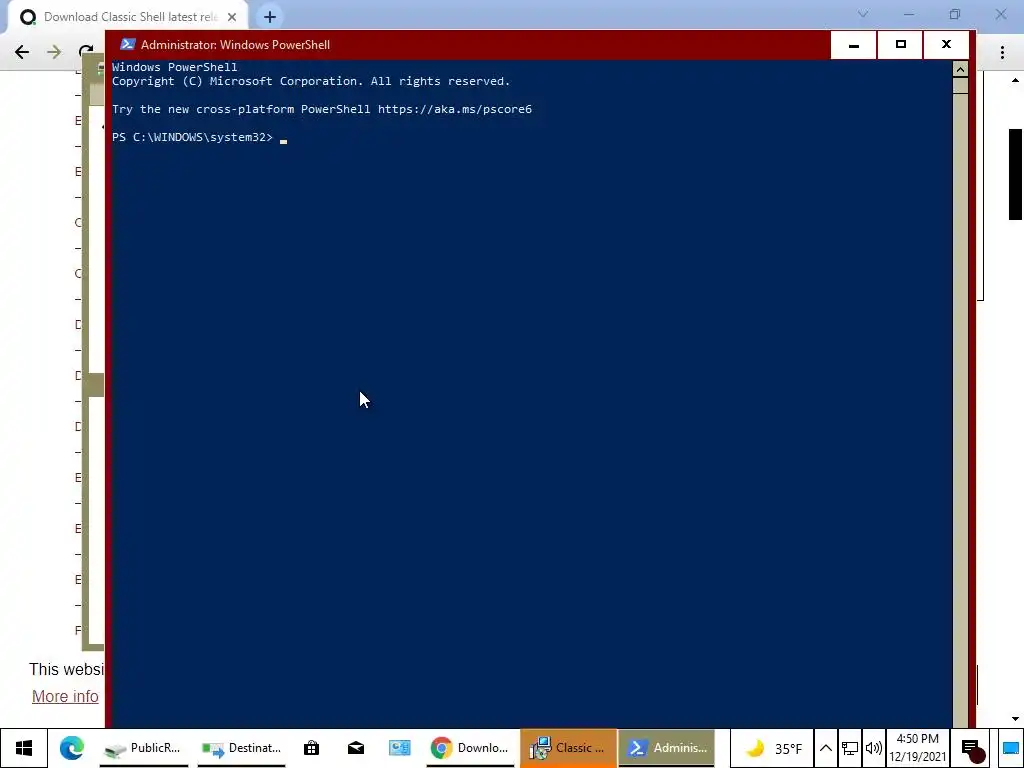The height and width of the screenshot is (768, 1024).
Task: Switch to the 'Classic ...' installer taskbar button
Action: pyautogui.click(x=568, y=748)
